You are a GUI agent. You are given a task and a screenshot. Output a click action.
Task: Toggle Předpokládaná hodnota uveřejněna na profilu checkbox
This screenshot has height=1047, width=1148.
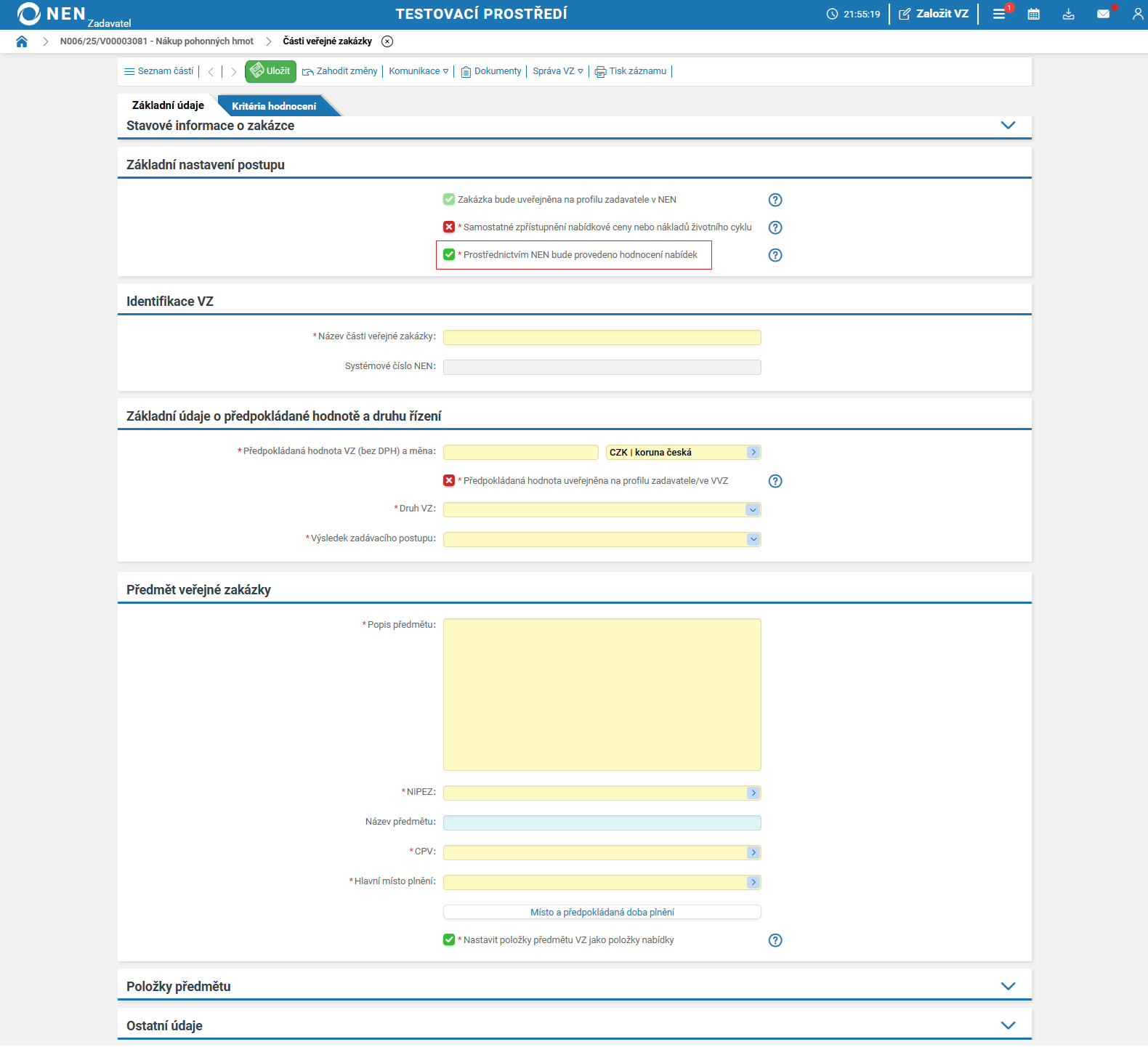449,481
